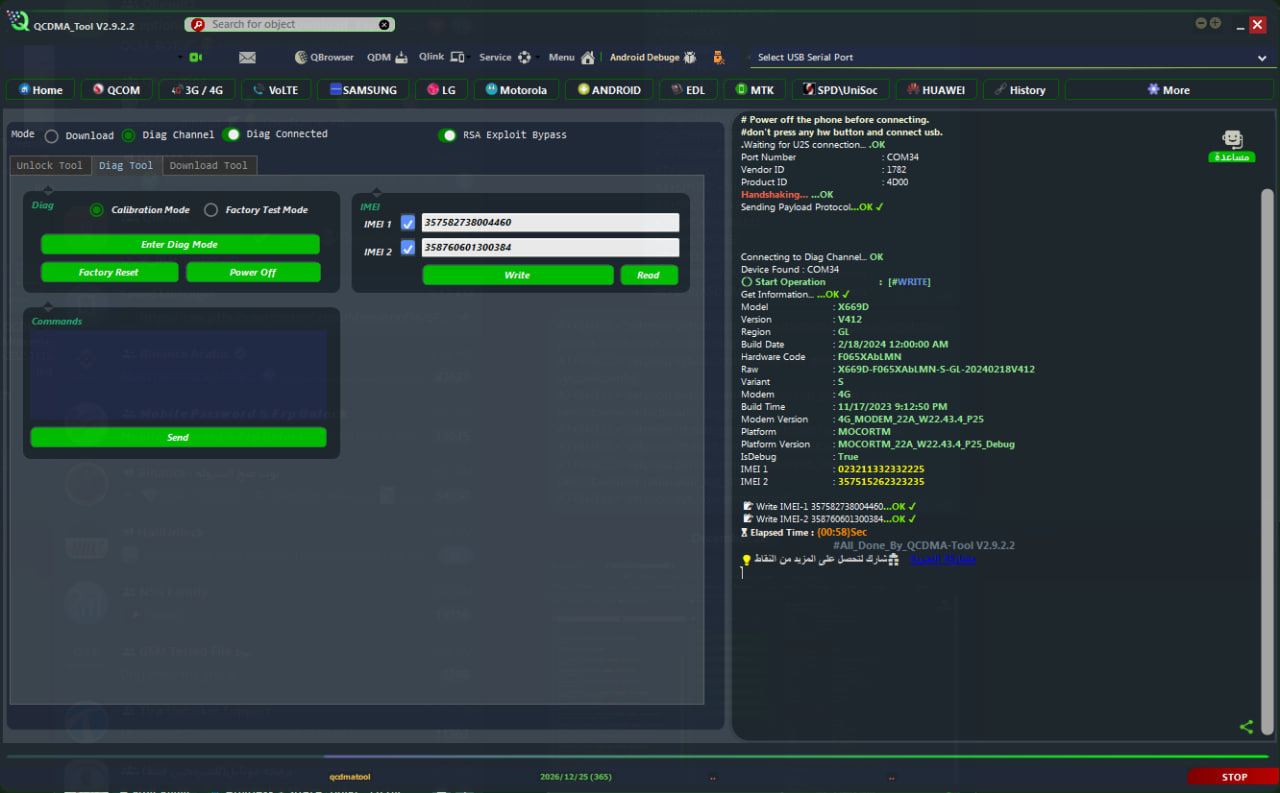Expand the More brands menu

[1169, 90]
